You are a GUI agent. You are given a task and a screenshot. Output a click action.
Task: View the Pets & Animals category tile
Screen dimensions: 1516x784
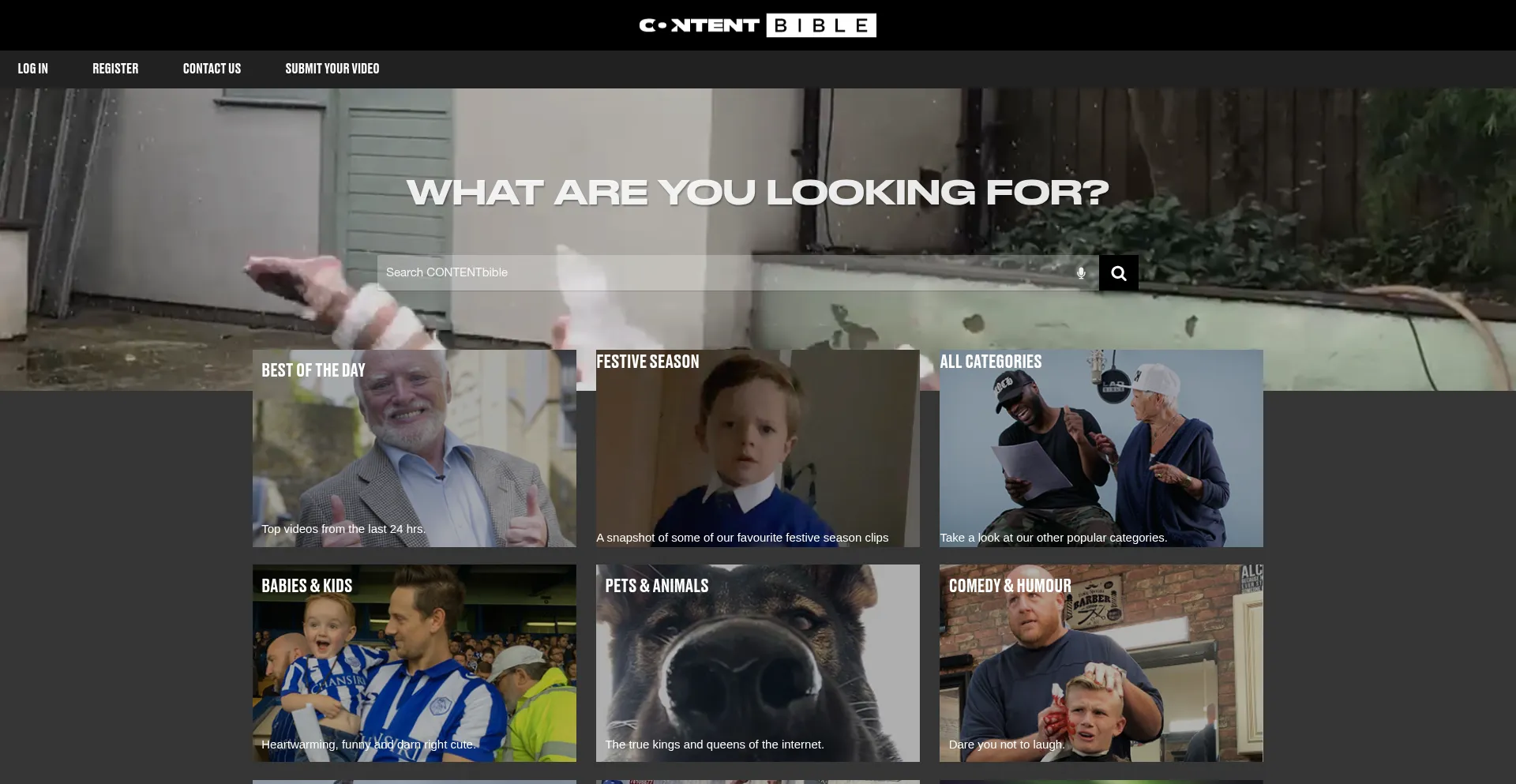757,671
